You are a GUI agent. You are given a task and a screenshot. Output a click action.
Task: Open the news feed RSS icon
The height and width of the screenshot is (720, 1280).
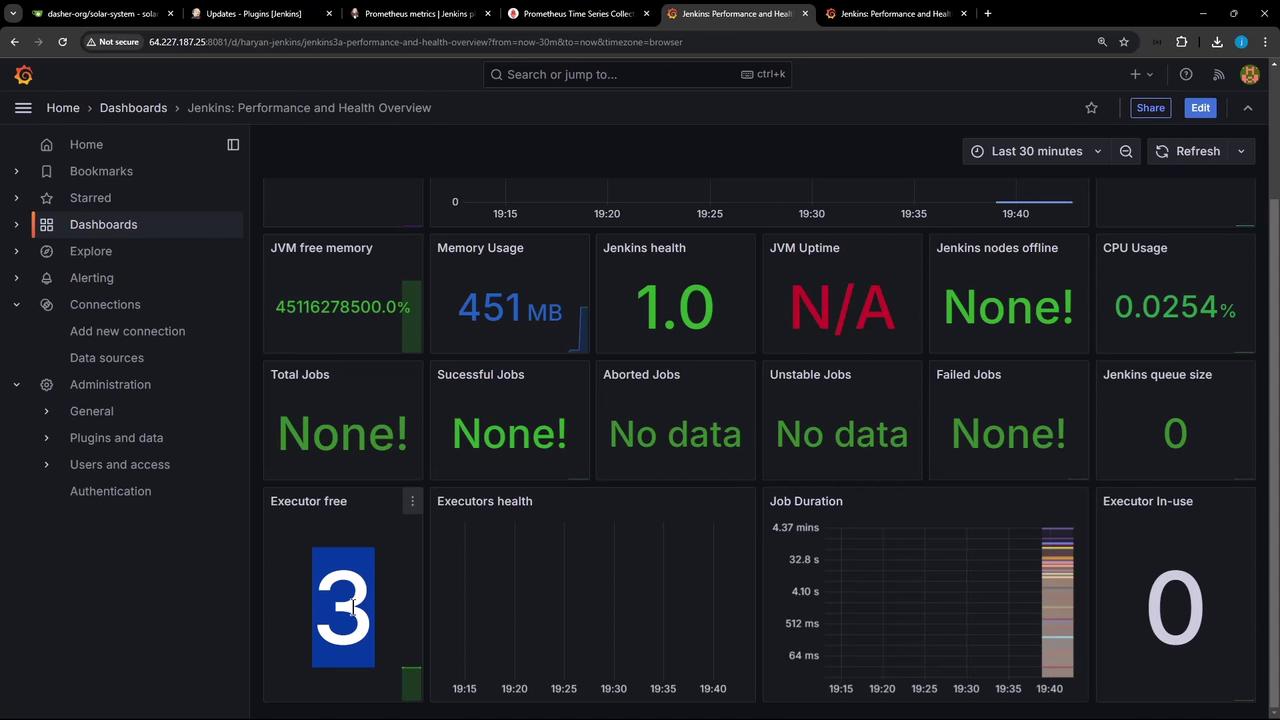[x=1218, y=74]
